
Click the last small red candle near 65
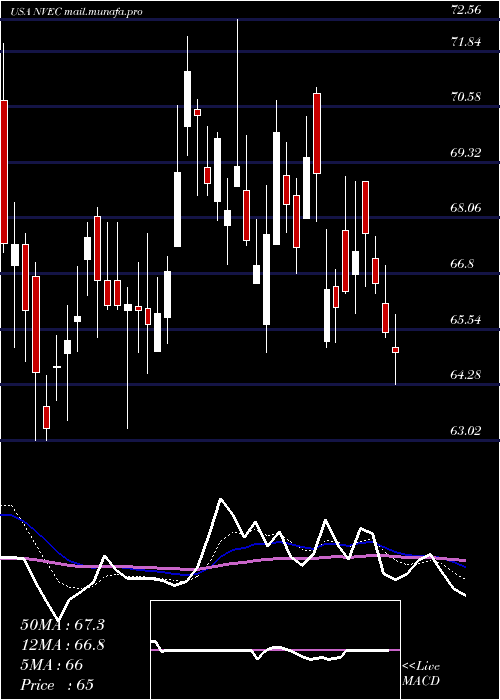pyautogui.click(x=395, y=350)
